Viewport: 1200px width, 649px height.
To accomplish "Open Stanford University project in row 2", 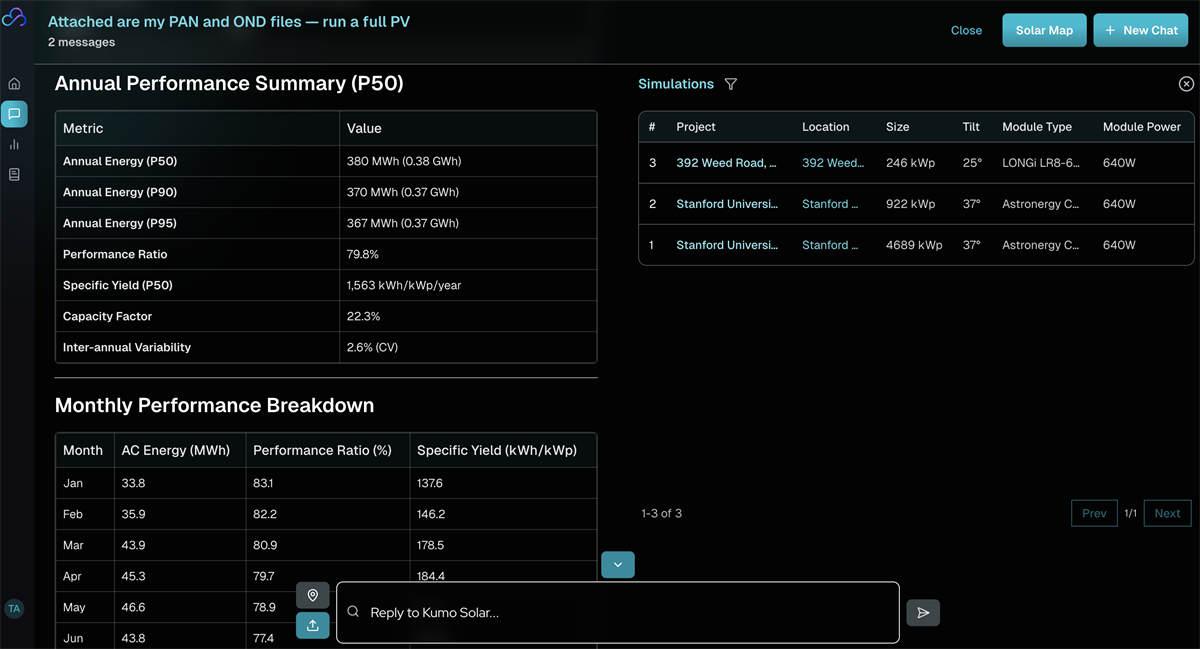I will pos(727,204).
